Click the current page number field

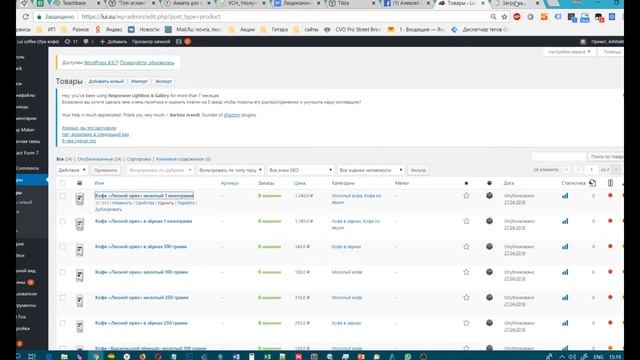click(x=591, y=170)
